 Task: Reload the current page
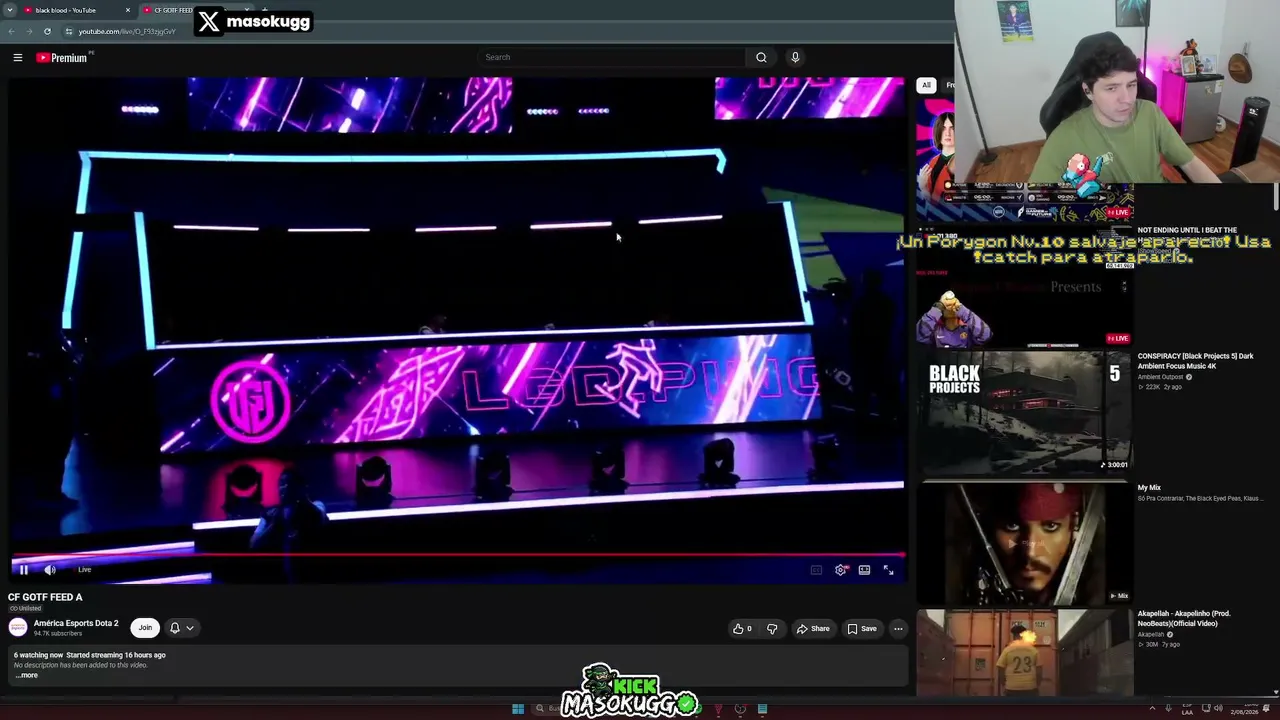[47, 31]
